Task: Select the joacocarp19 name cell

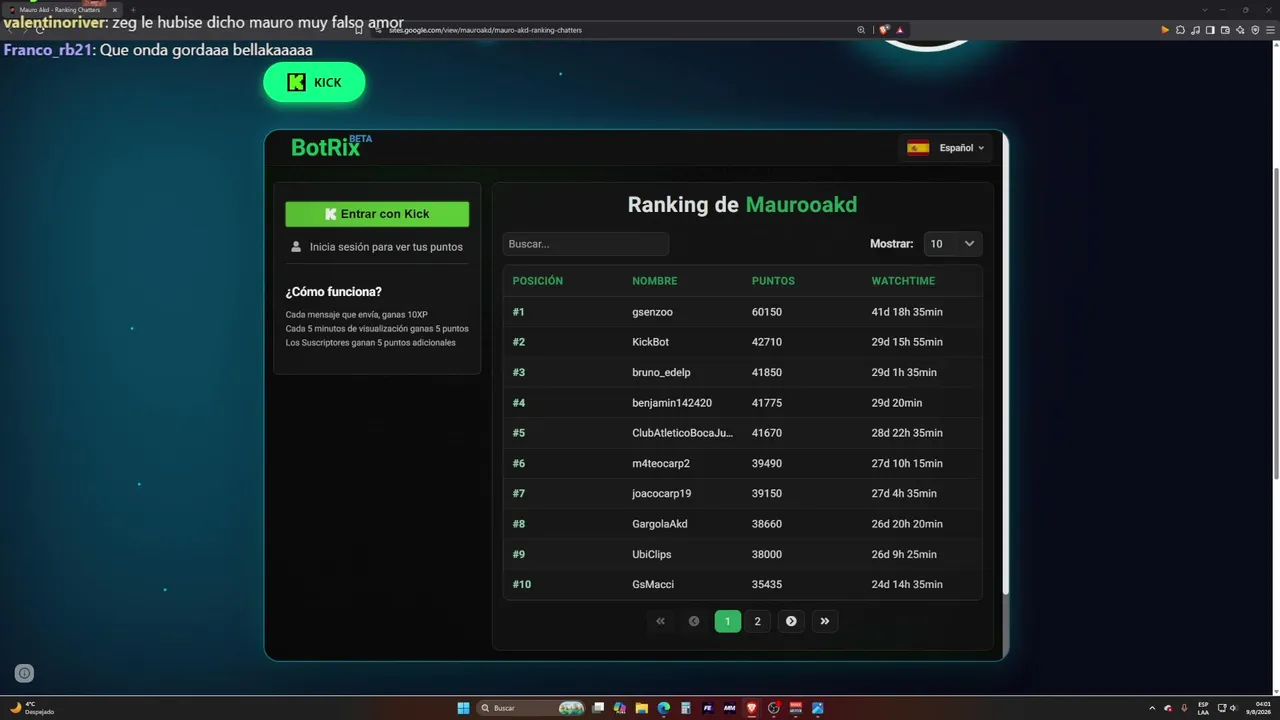Action: (x=662, y=493)
